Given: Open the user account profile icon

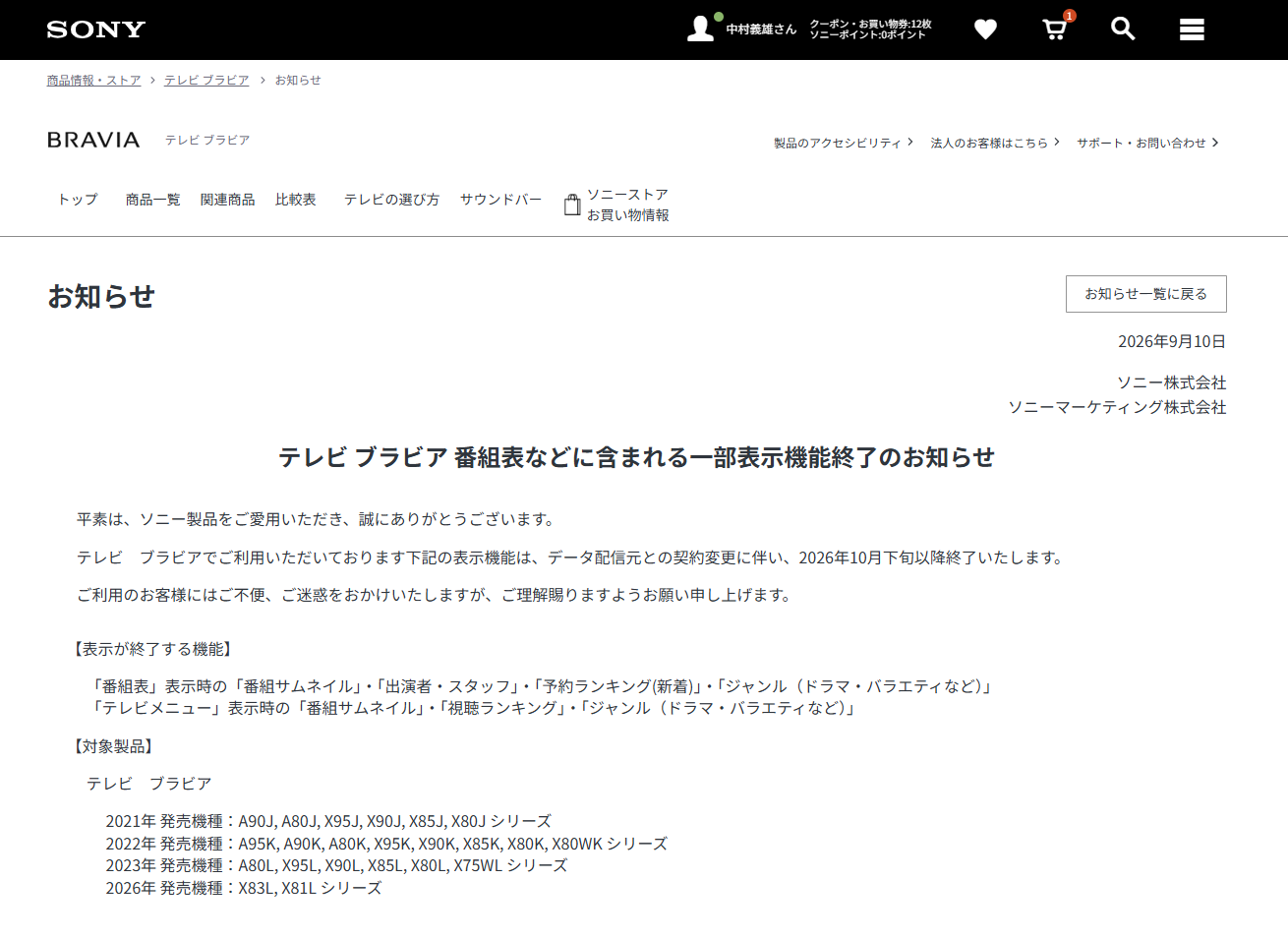Looking at the screenshot, I should pyautogui.click(x=701, y=29).
